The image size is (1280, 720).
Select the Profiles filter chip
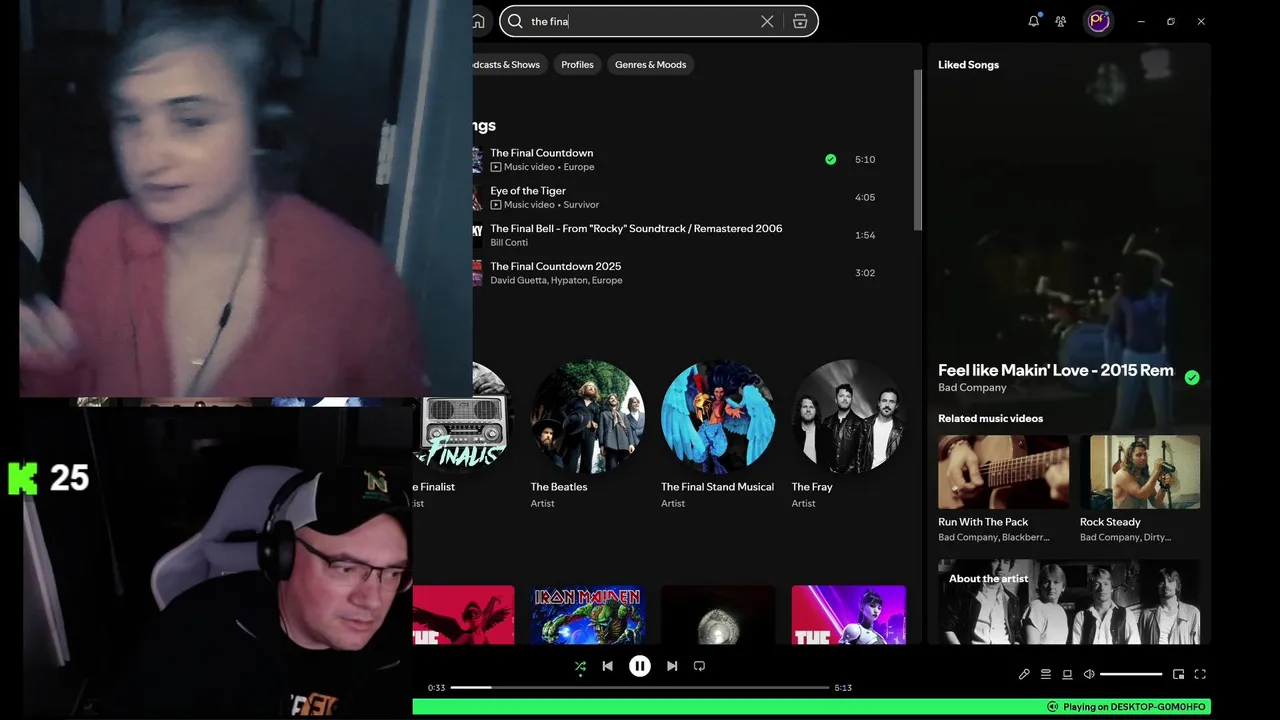click(577, 65)
